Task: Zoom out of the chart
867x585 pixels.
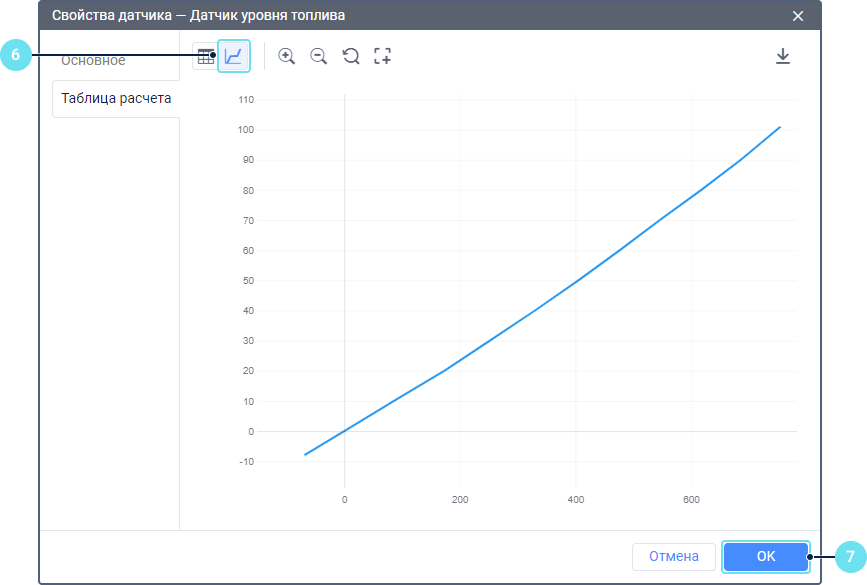Action: point(319,57)
